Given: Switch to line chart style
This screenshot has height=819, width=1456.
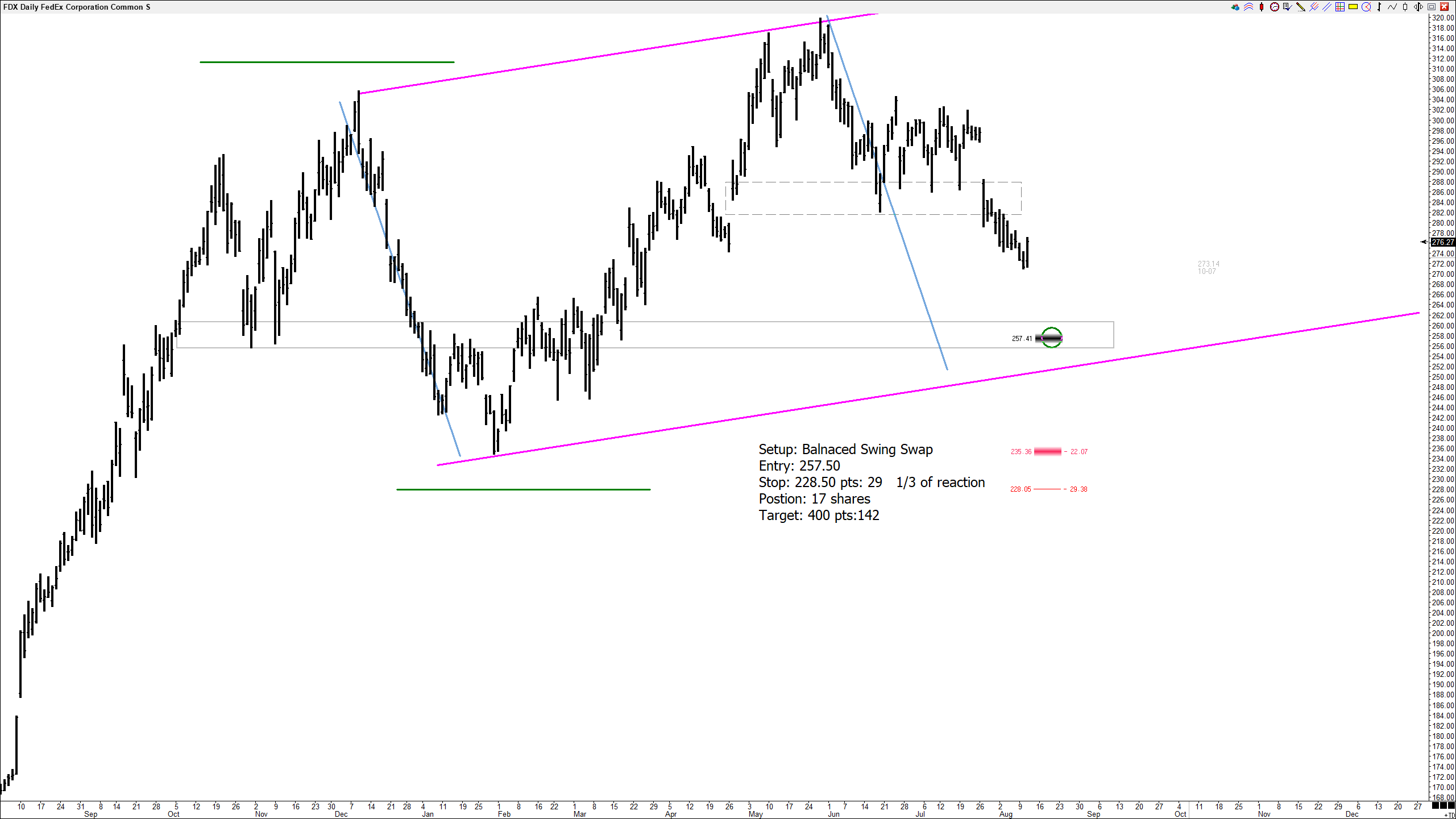Looking at the screenshot, I should tap(1392, 7).
